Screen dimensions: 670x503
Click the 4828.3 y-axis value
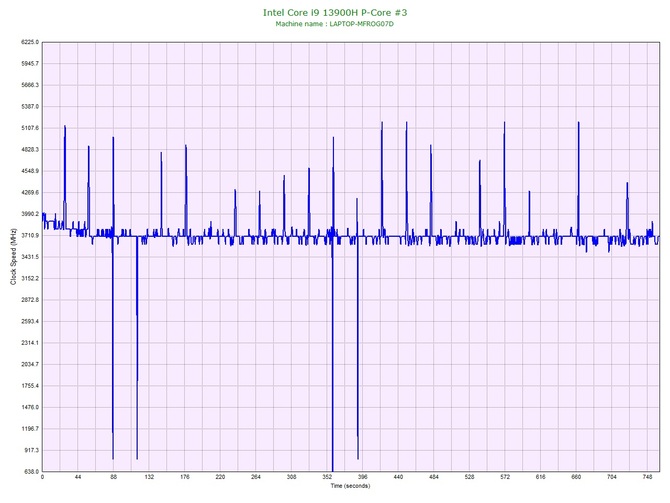click(30, 150)
